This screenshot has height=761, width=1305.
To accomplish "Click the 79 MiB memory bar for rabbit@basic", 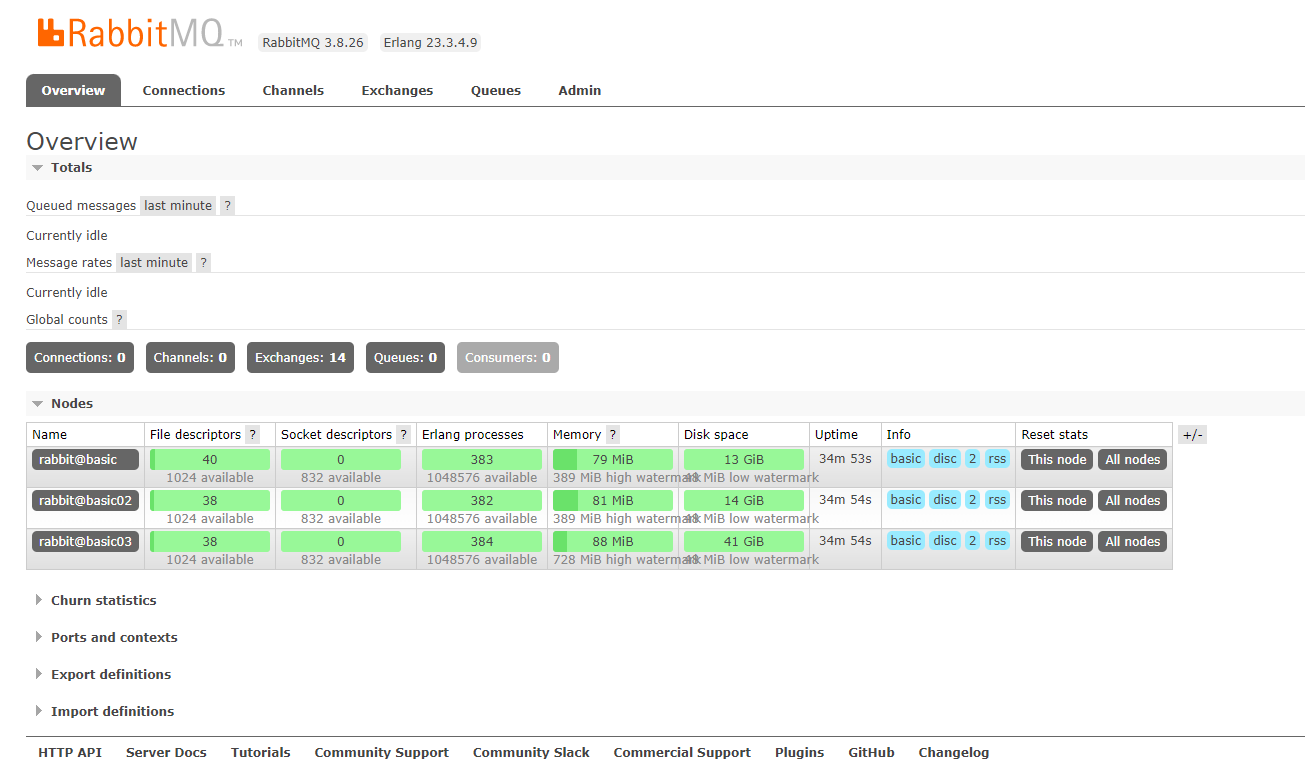I will point(613,459).
